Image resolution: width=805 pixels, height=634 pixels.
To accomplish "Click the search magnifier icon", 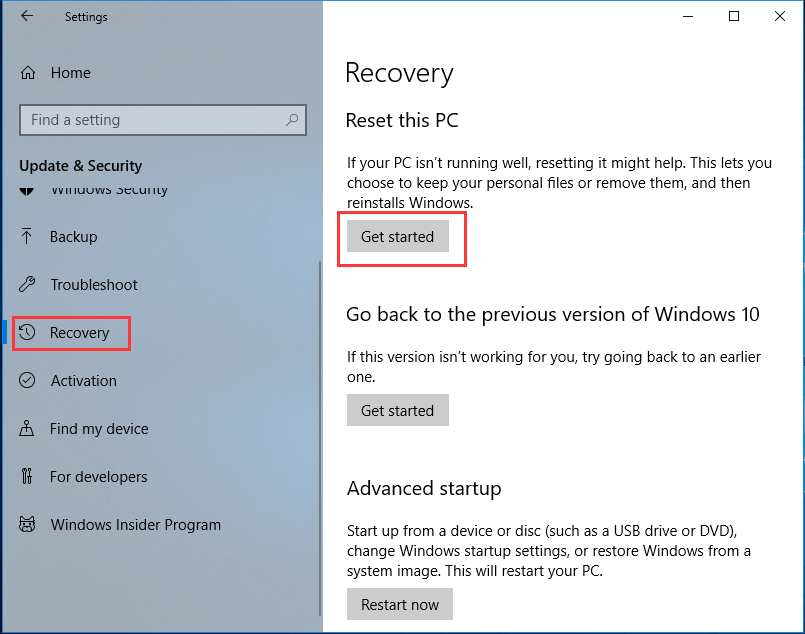I will pyautogui.click(x=292, y=120).
